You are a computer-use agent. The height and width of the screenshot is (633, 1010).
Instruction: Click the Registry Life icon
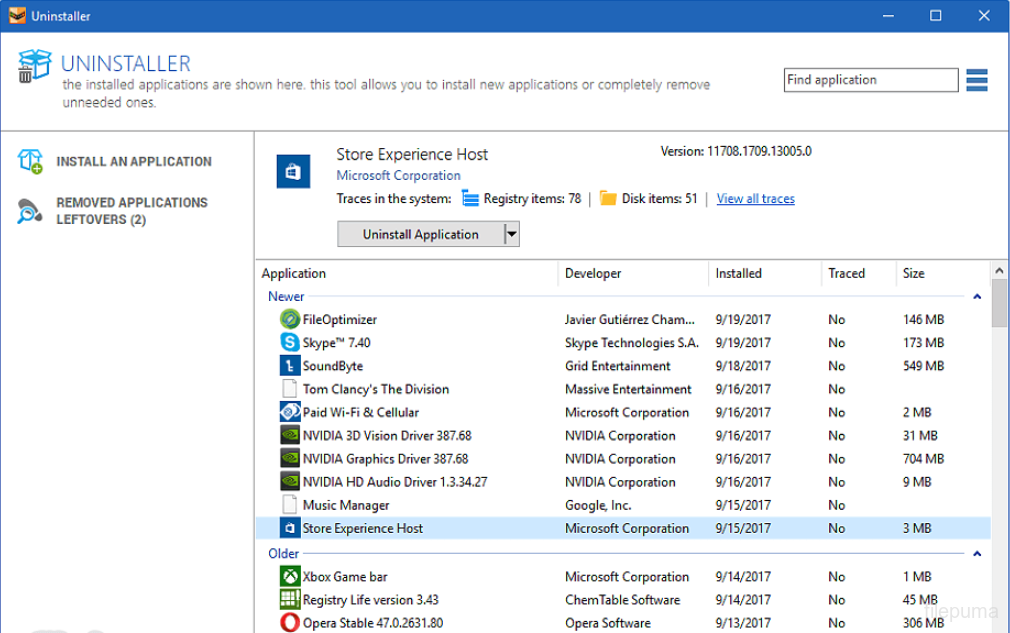coord(289,600)
